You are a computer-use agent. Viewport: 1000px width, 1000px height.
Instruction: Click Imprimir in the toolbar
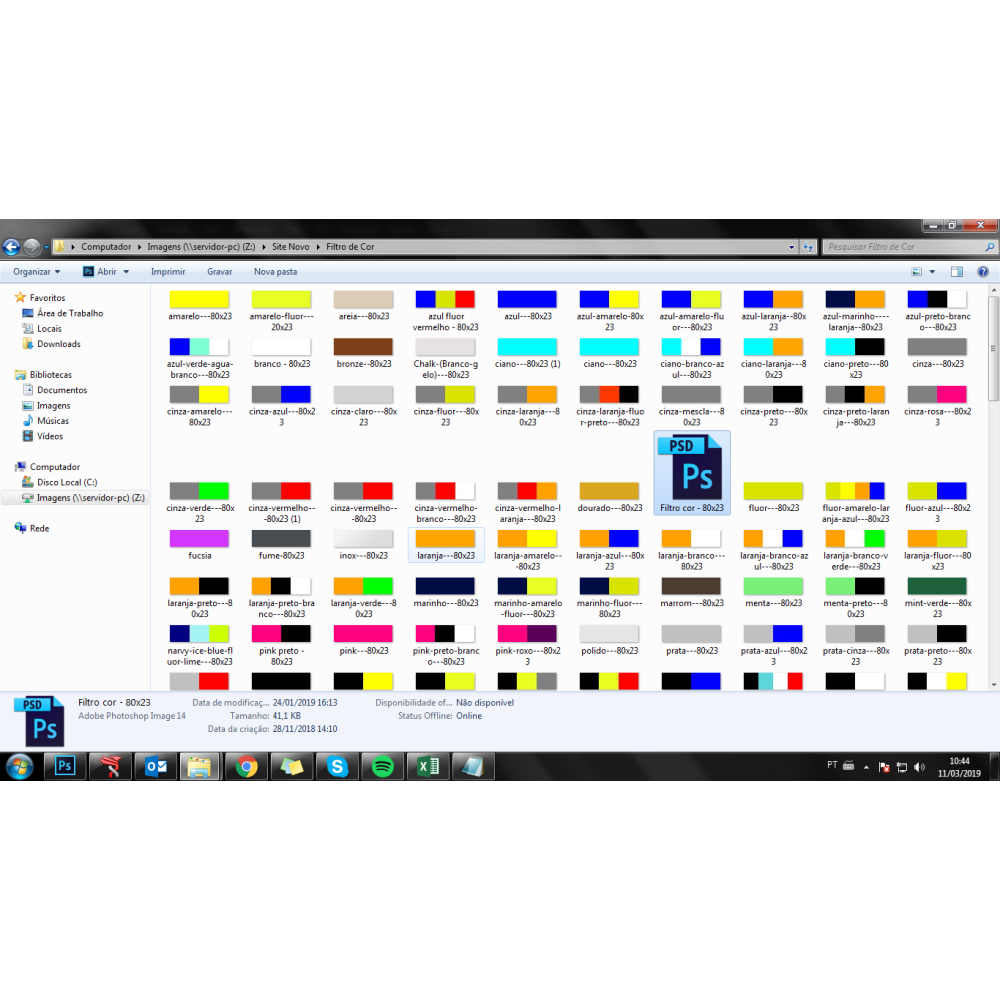click(168, 271)
